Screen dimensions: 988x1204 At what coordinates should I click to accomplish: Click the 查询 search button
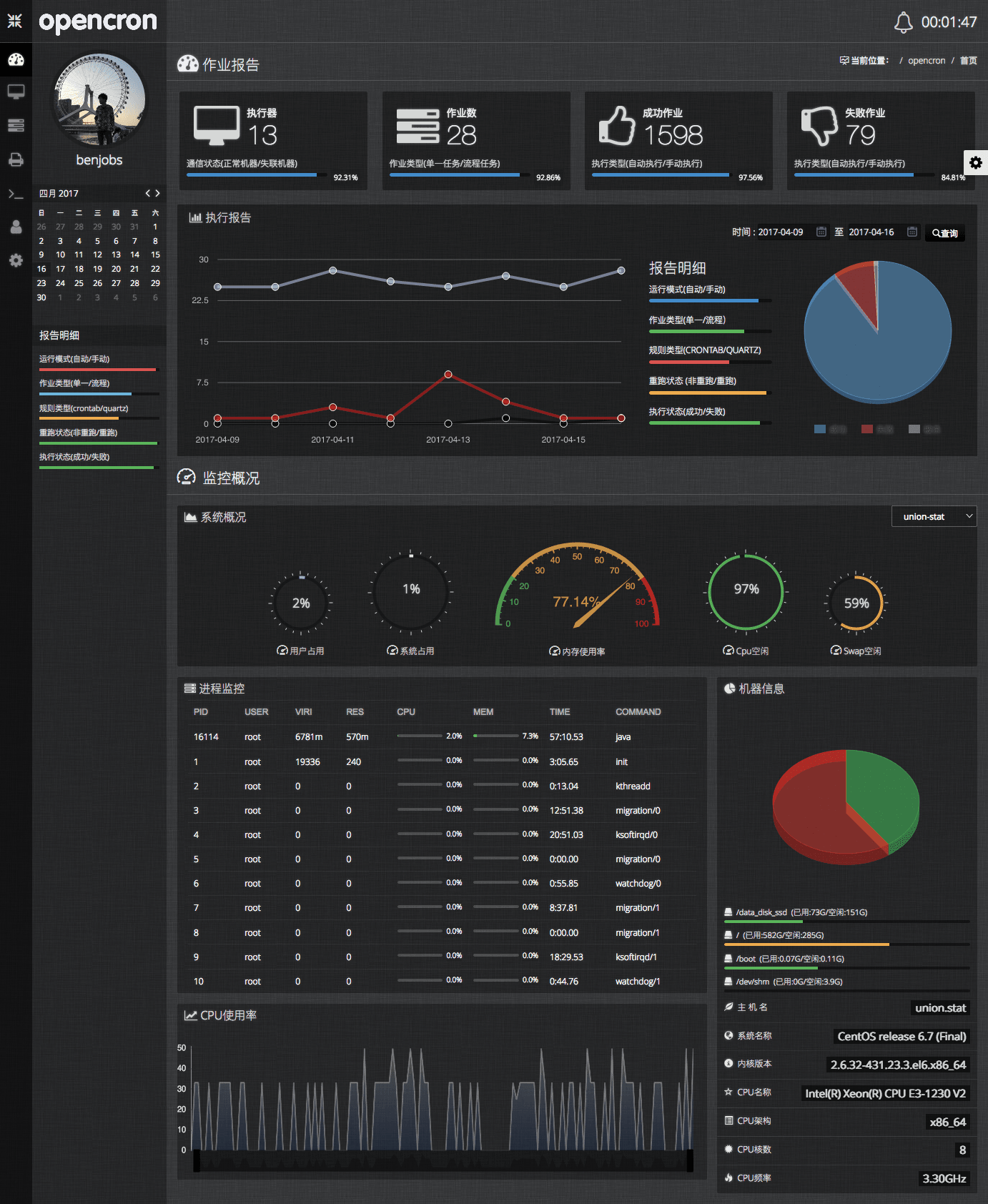[x=945, y=233]
